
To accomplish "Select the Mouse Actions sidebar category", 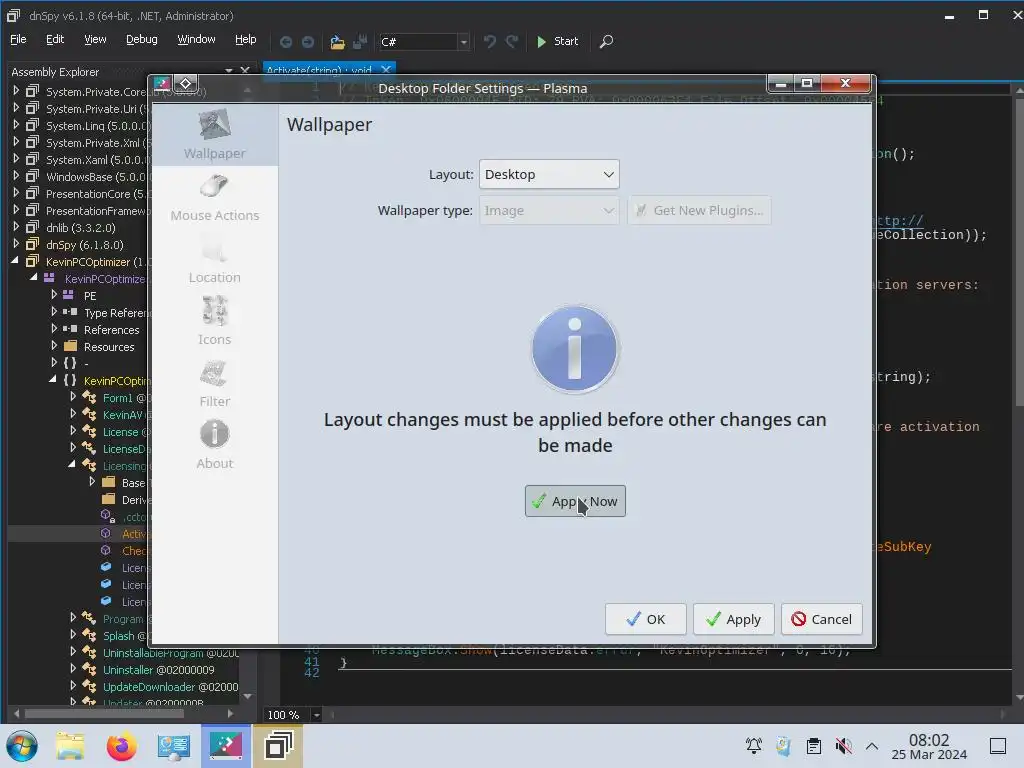I will pyautogui.click(x=215, y=199).
